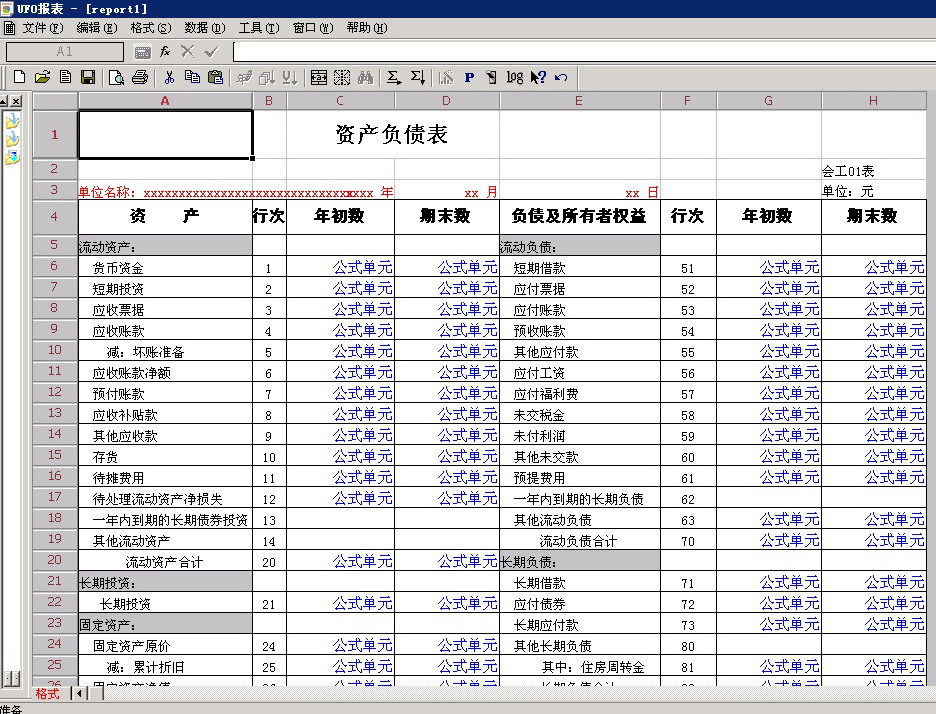Click the UFO application icon in the title bar

(x=7, y=8)
